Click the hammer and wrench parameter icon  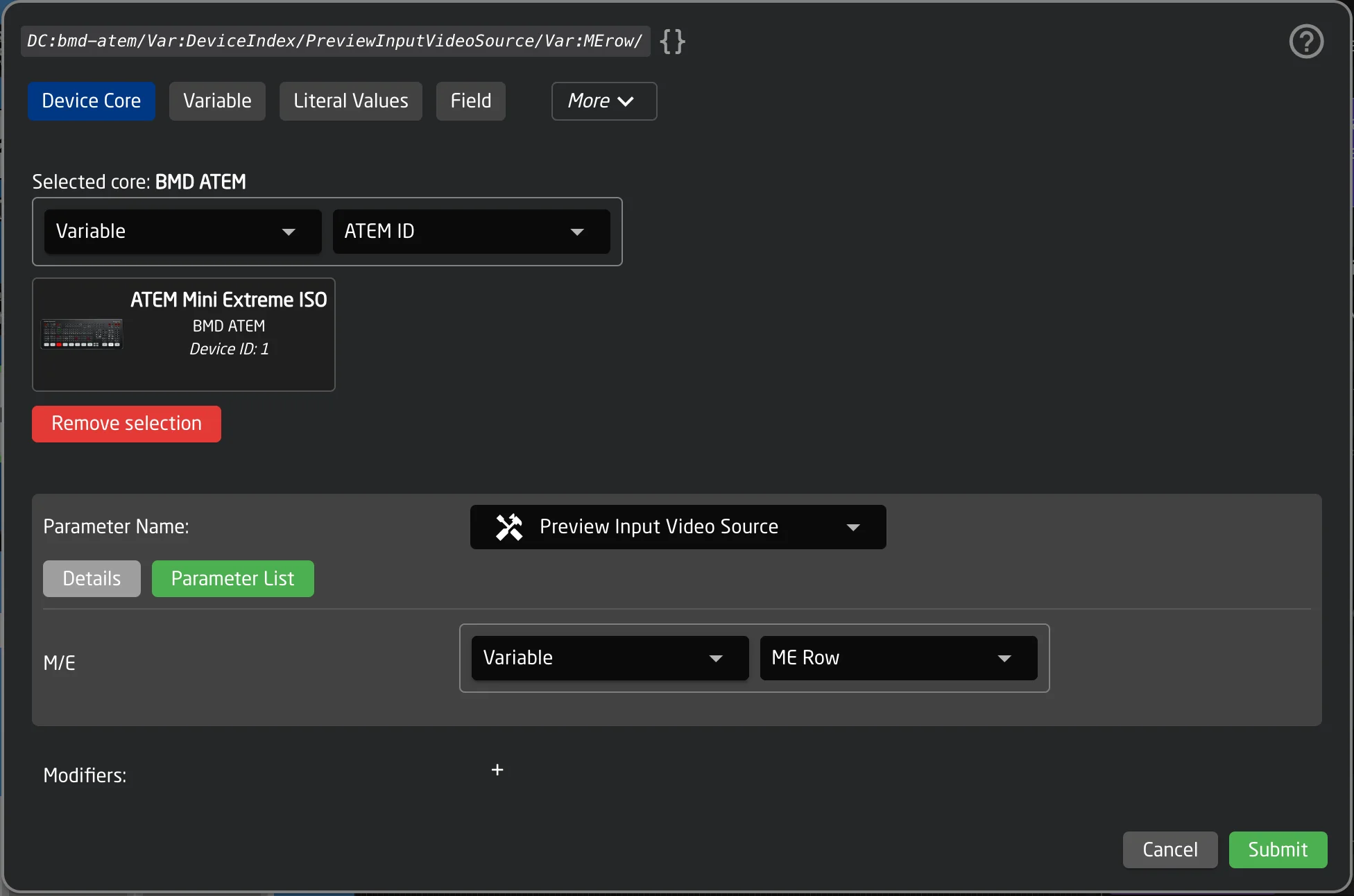coord(508,526)
